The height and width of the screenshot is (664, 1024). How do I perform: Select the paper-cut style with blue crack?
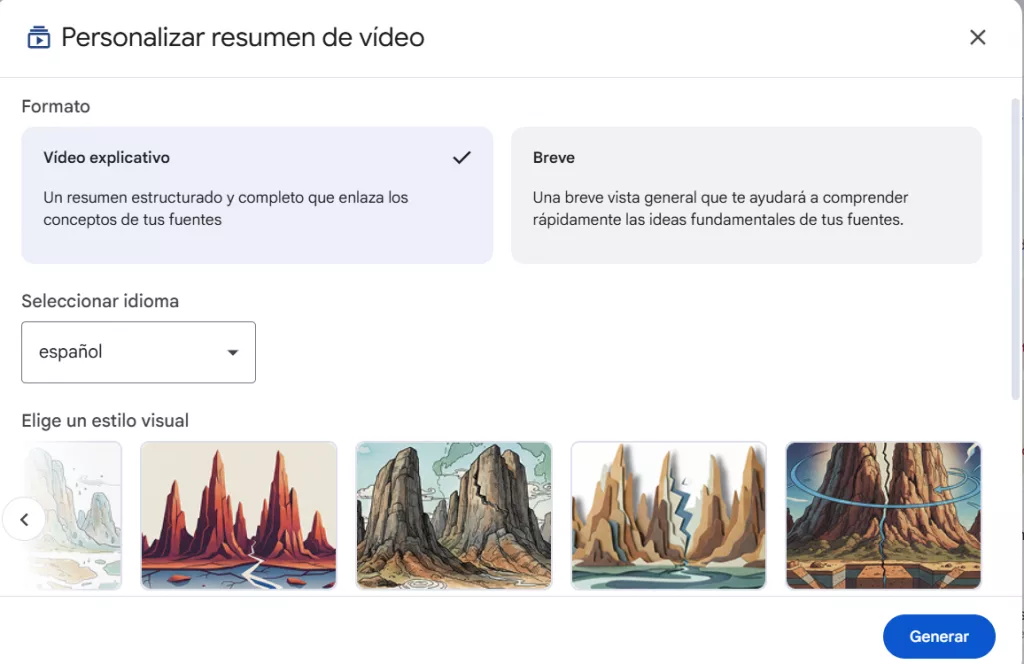[668, 515]
